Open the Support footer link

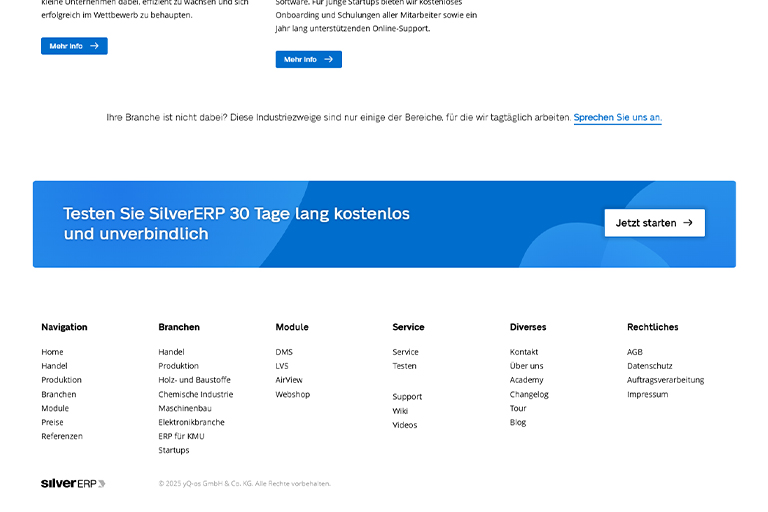click(407, 396)
